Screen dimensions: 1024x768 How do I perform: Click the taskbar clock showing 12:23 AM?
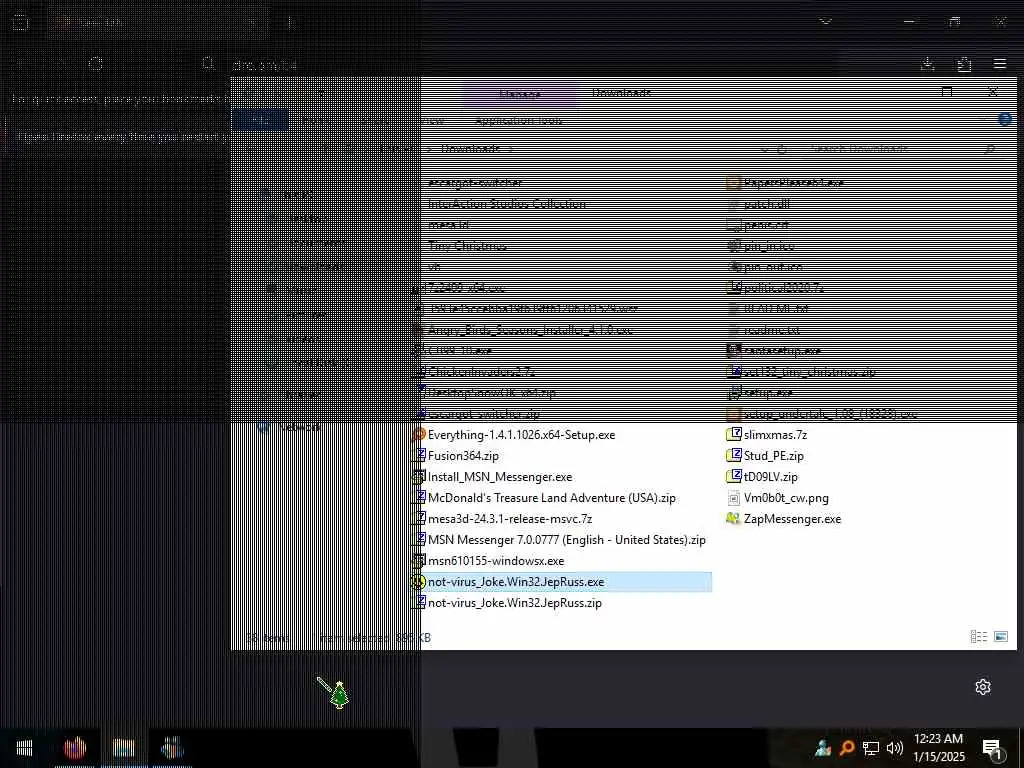click(938, 748)
